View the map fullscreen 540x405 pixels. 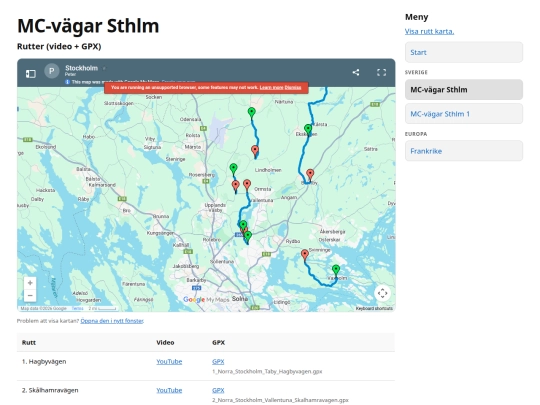pyautogui.click(x=381, y=72)
